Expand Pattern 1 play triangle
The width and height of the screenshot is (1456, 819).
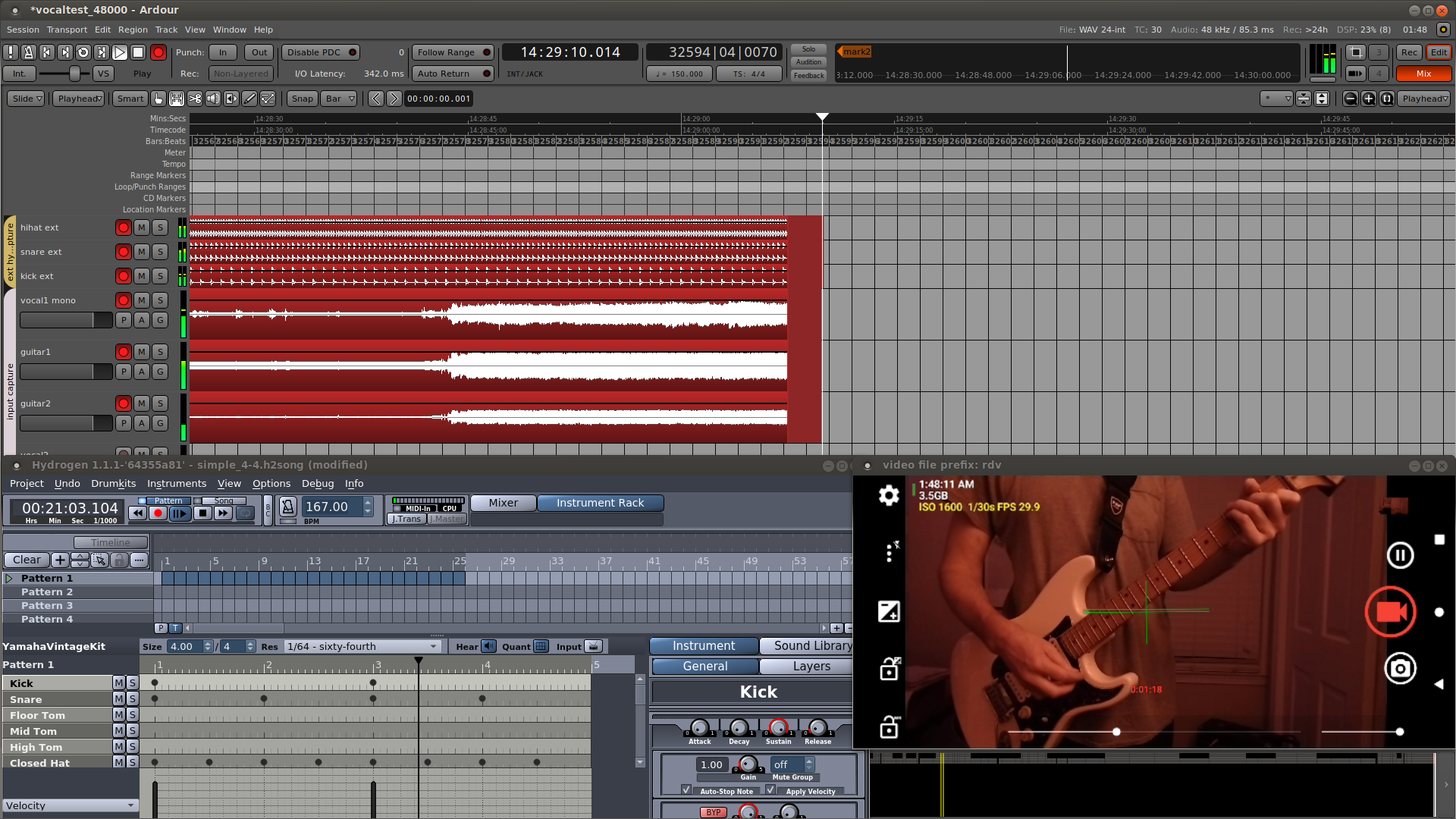point(9,578)
